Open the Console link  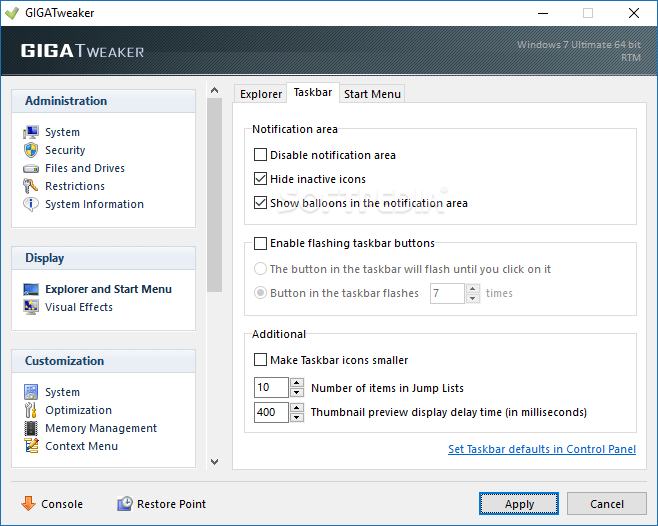(x=62, y=503)
